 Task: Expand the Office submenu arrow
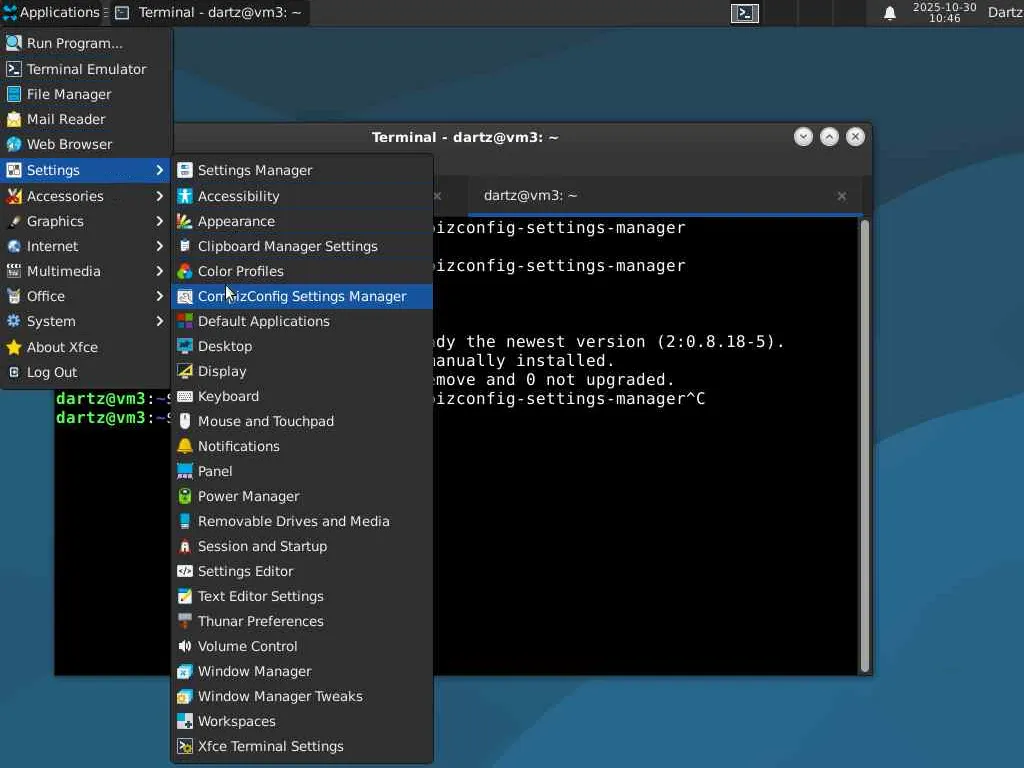pos(159,296)
